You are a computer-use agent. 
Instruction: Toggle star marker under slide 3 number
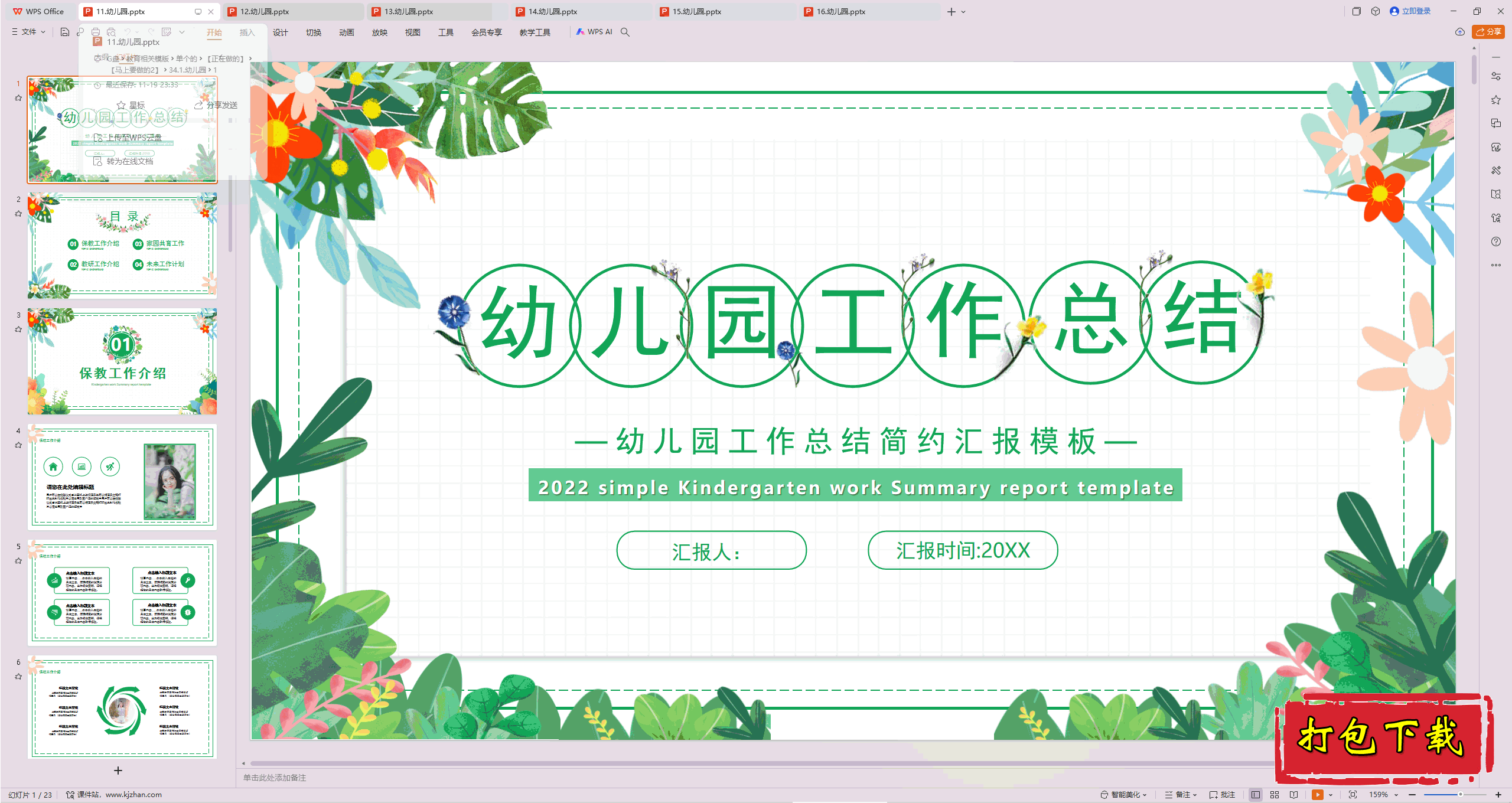point(18,329)
